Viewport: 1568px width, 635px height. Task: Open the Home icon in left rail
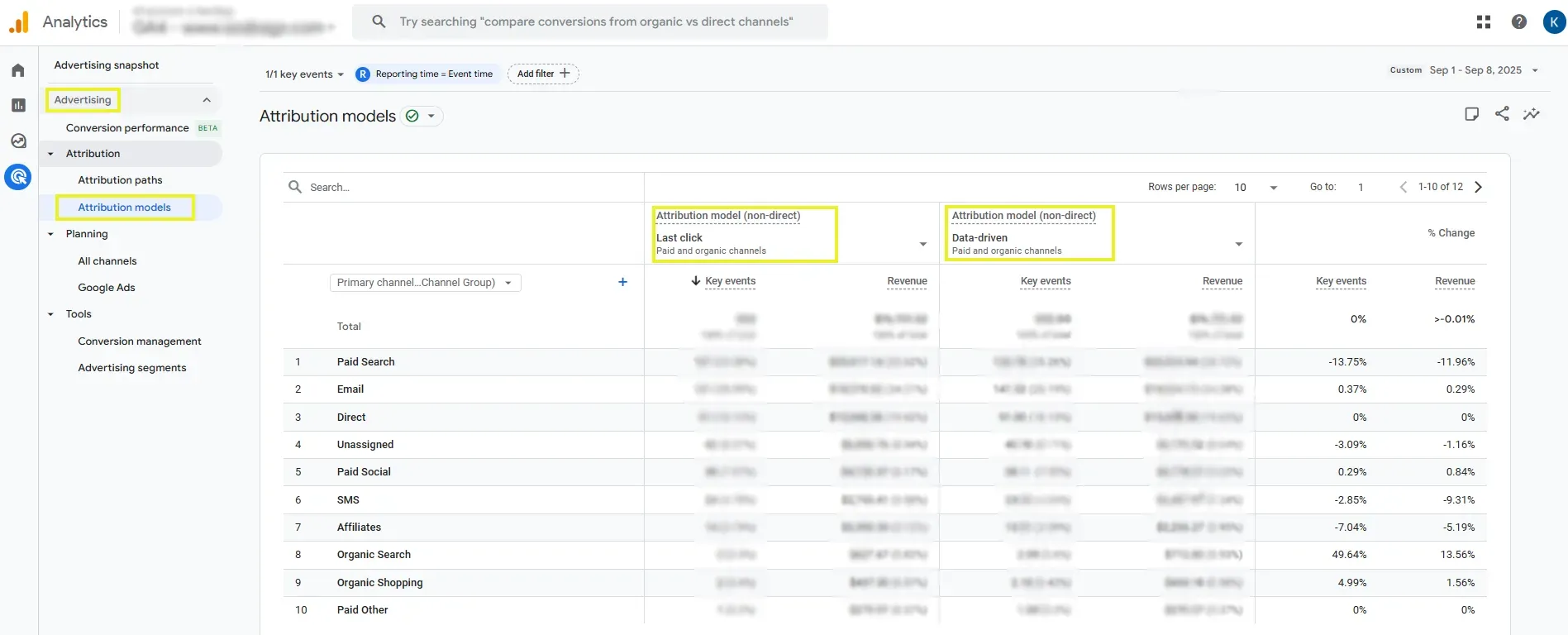[18, 70]
